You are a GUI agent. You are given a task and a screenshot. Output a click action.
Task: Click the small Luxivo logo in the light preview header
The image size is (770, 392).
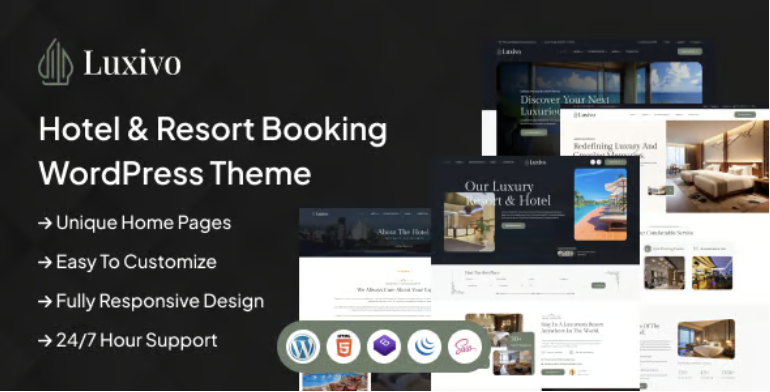[584, 115]
